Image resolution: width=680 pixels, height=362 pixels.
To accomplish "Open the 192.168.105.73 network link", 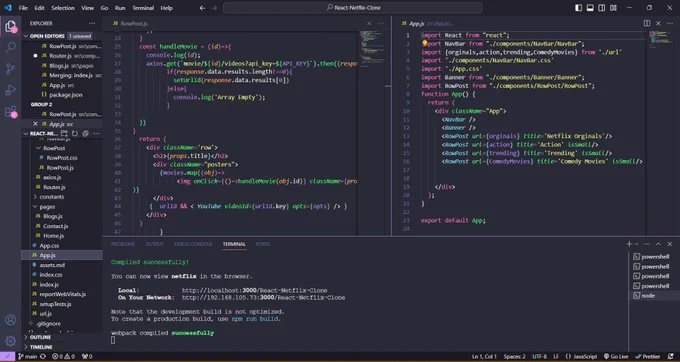I will click(x=263, y=298).
